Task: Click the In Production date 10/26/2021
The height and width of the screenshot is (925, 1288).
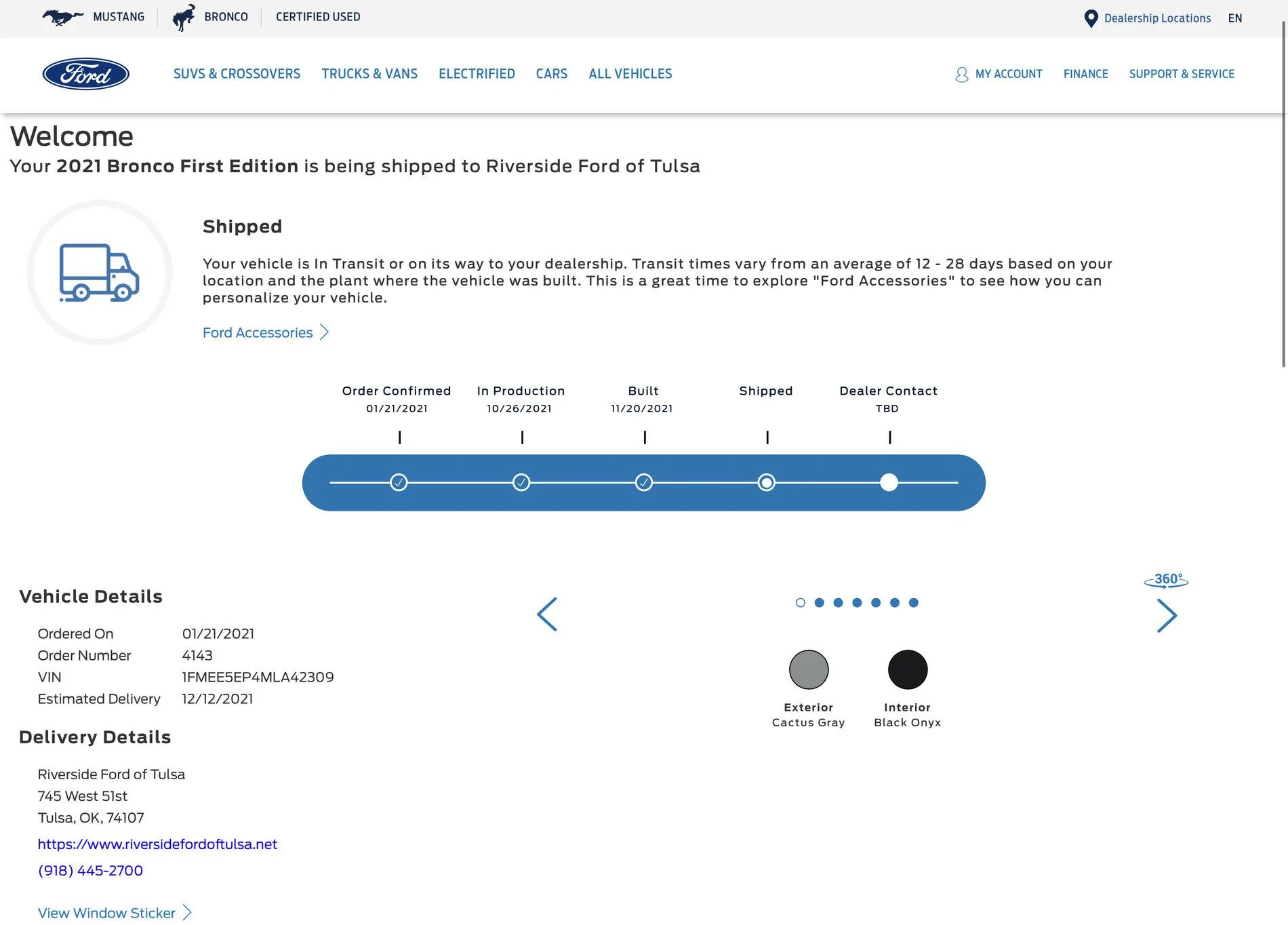Action: (519, 408)
